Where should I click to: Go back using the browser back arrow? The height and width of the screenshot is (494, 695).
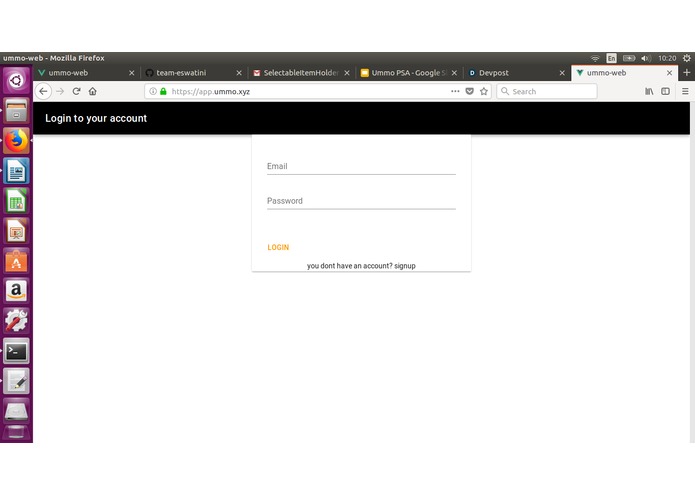click(x=43, y=91)
